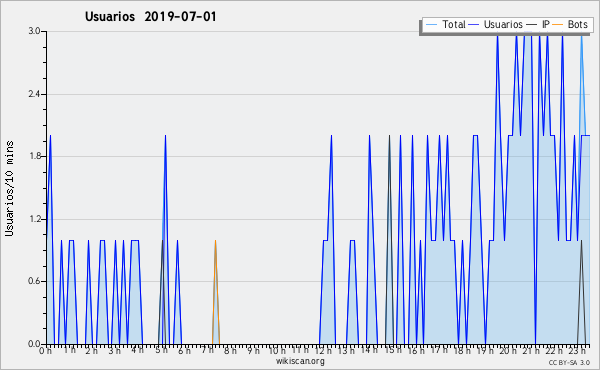Click the y-axis value 1.2

(34, 219)
